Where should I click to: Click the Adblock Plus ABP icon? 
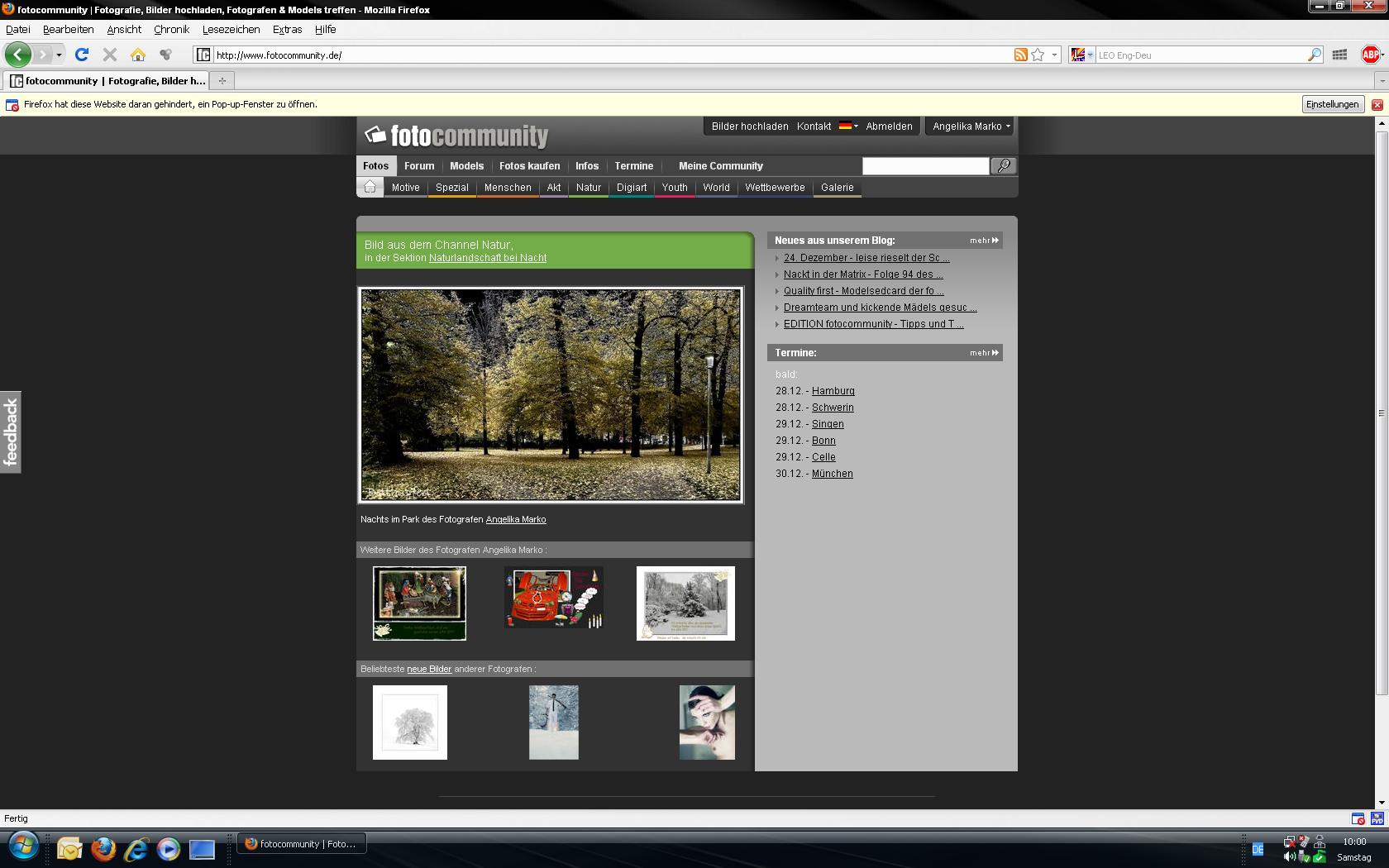pyautogui.click(x=1369, y=55)
